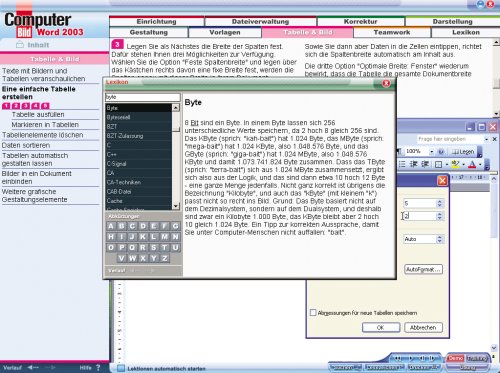Viewport: 500px width, 373px height.
Task: Open the Gestaltung tab
Action: pyautogui.click(x=149, y=33)
